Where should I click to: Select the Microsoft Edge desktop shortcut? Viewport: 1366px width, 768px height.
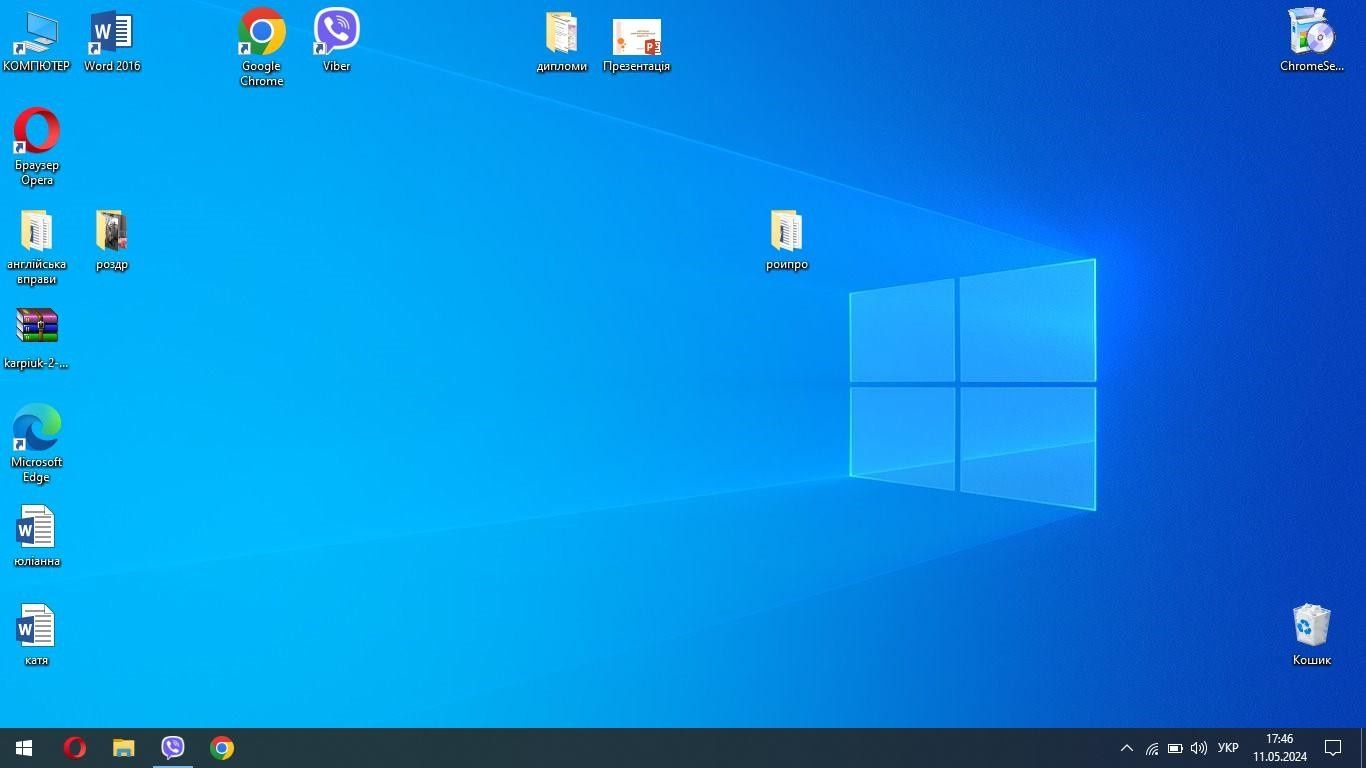click(37, 444)
